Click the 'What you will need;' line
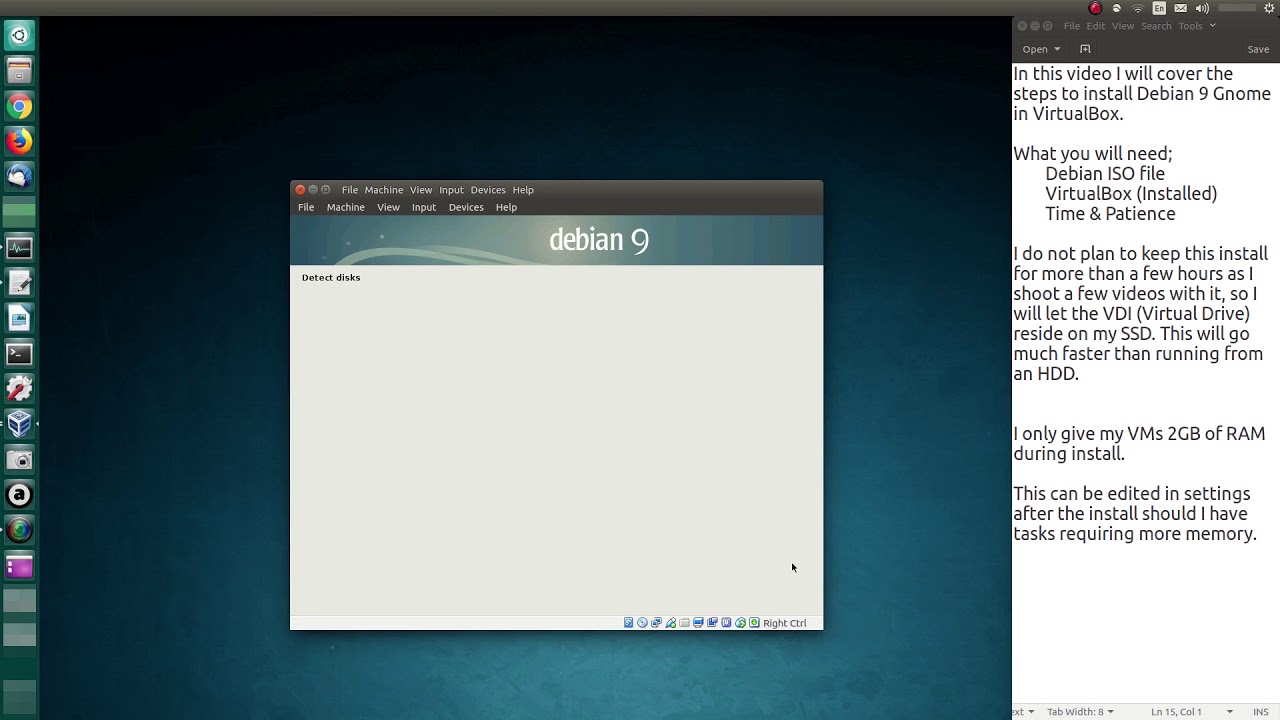Image resolution: width=1280 pixels, height=720 pixels. (x=1092, y=154)
